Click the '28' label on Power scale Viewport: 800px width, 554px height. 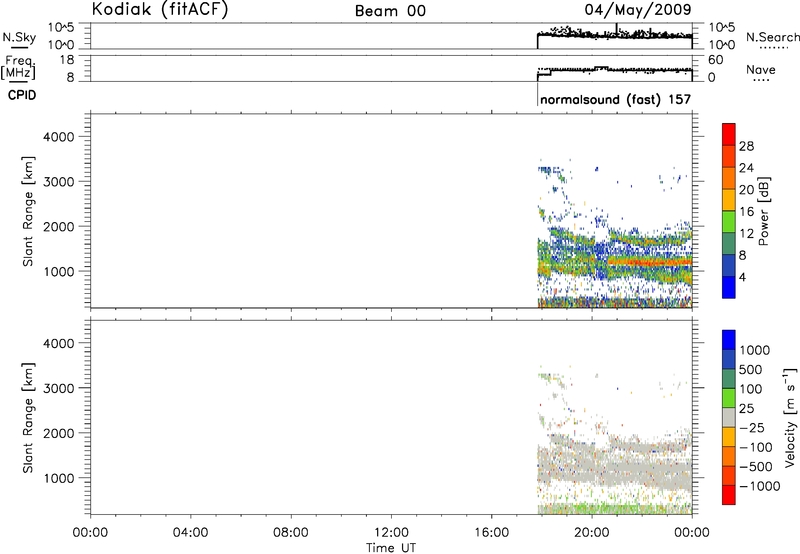(746, 146)
